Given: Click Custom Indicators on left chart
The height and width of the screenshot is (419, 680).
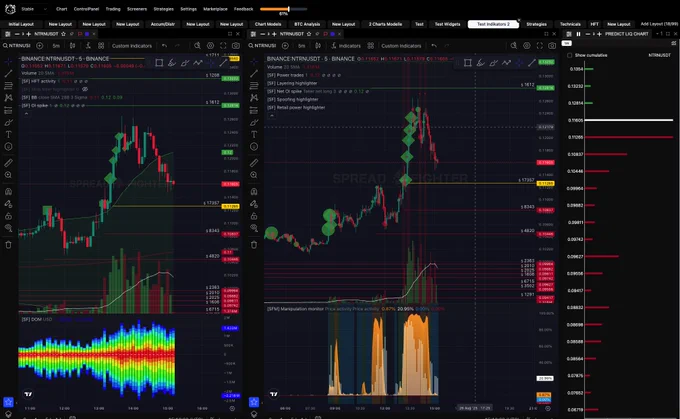Looking at the screenshot, I should (x=132, y=46).
